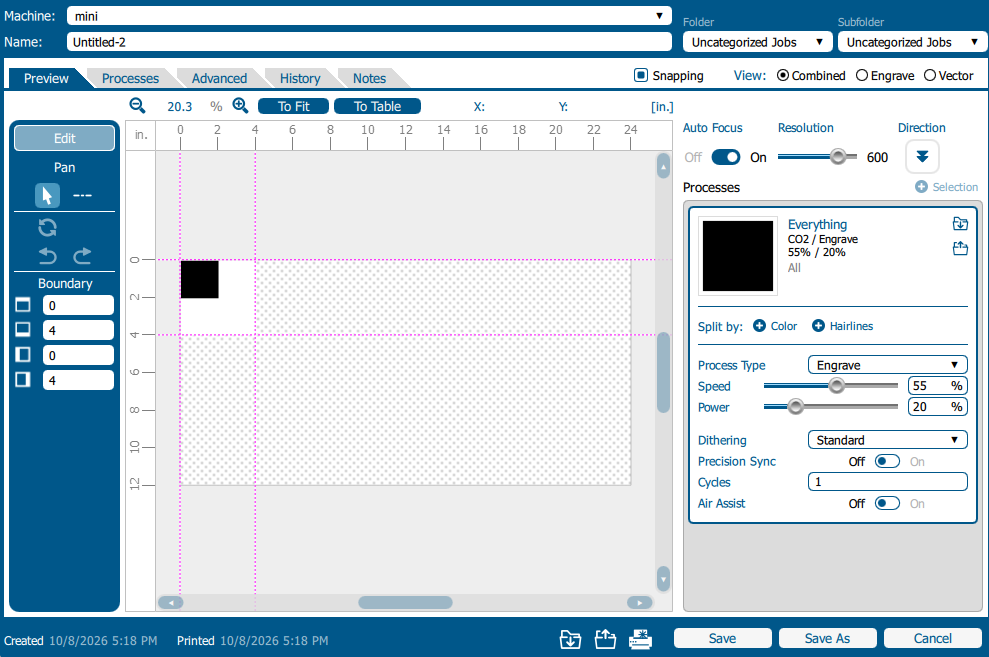This screenshot has width=989, height=657.
Task: Switch to the Advanced tab
Action: coord(219,78)
